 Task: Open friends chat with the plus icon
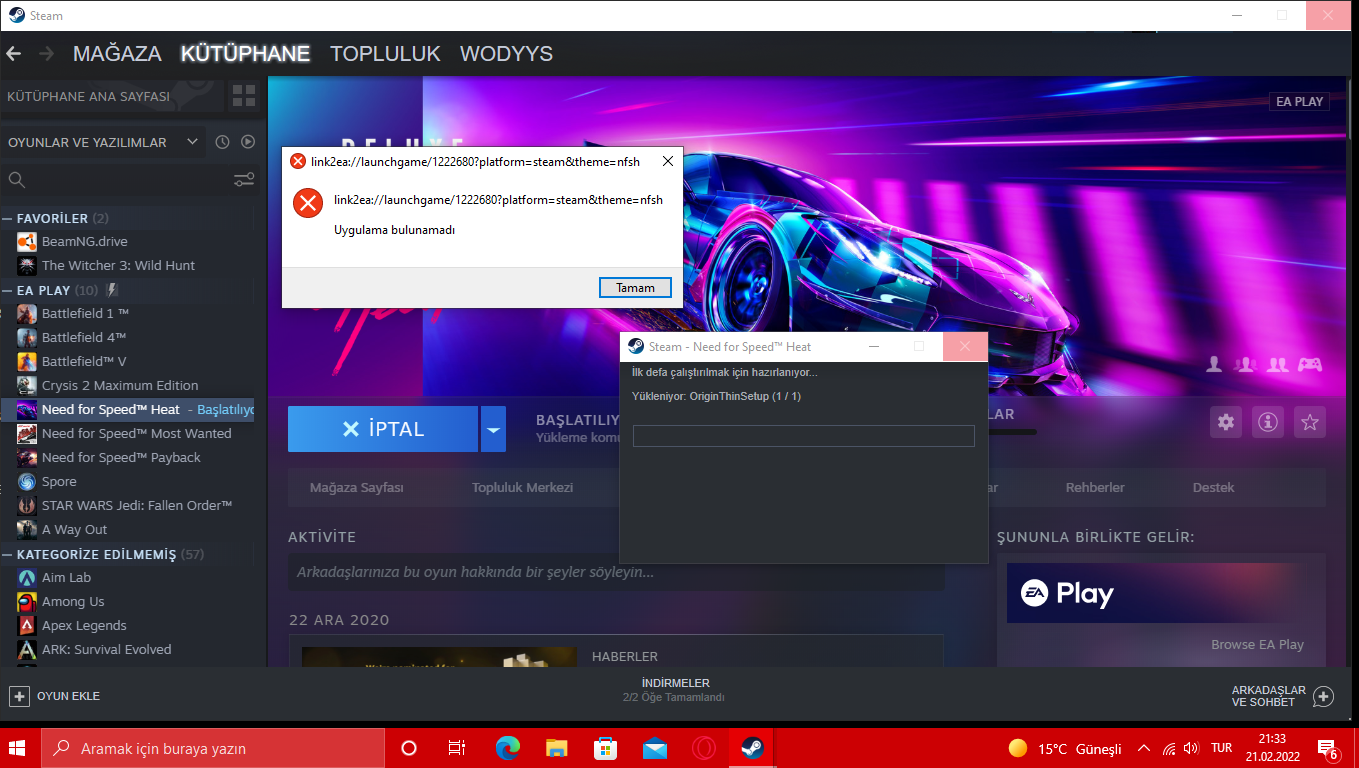(x=1323, y=696)
